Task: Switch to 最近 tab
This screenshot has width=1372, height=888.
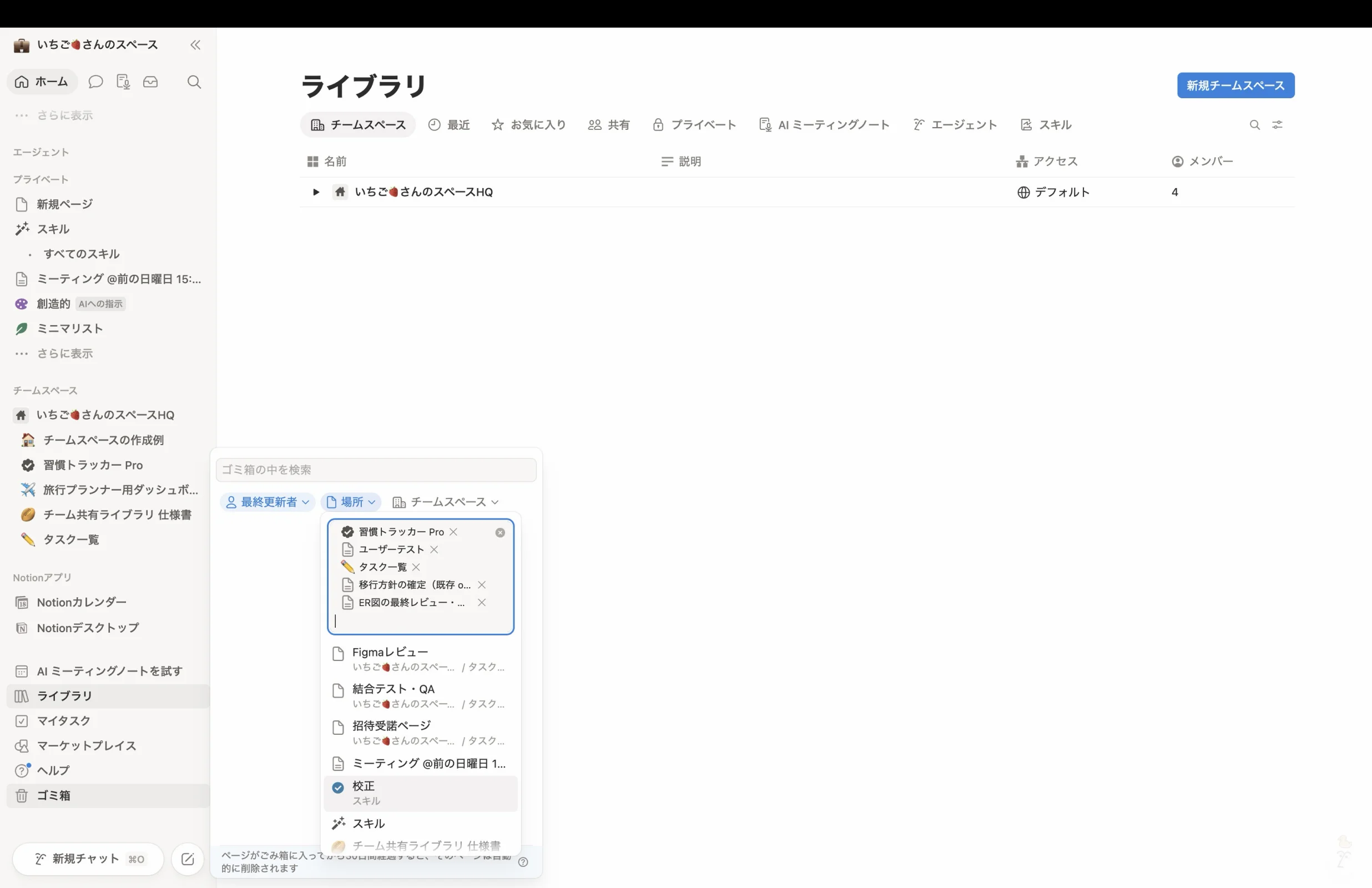Action: (450, 125)
